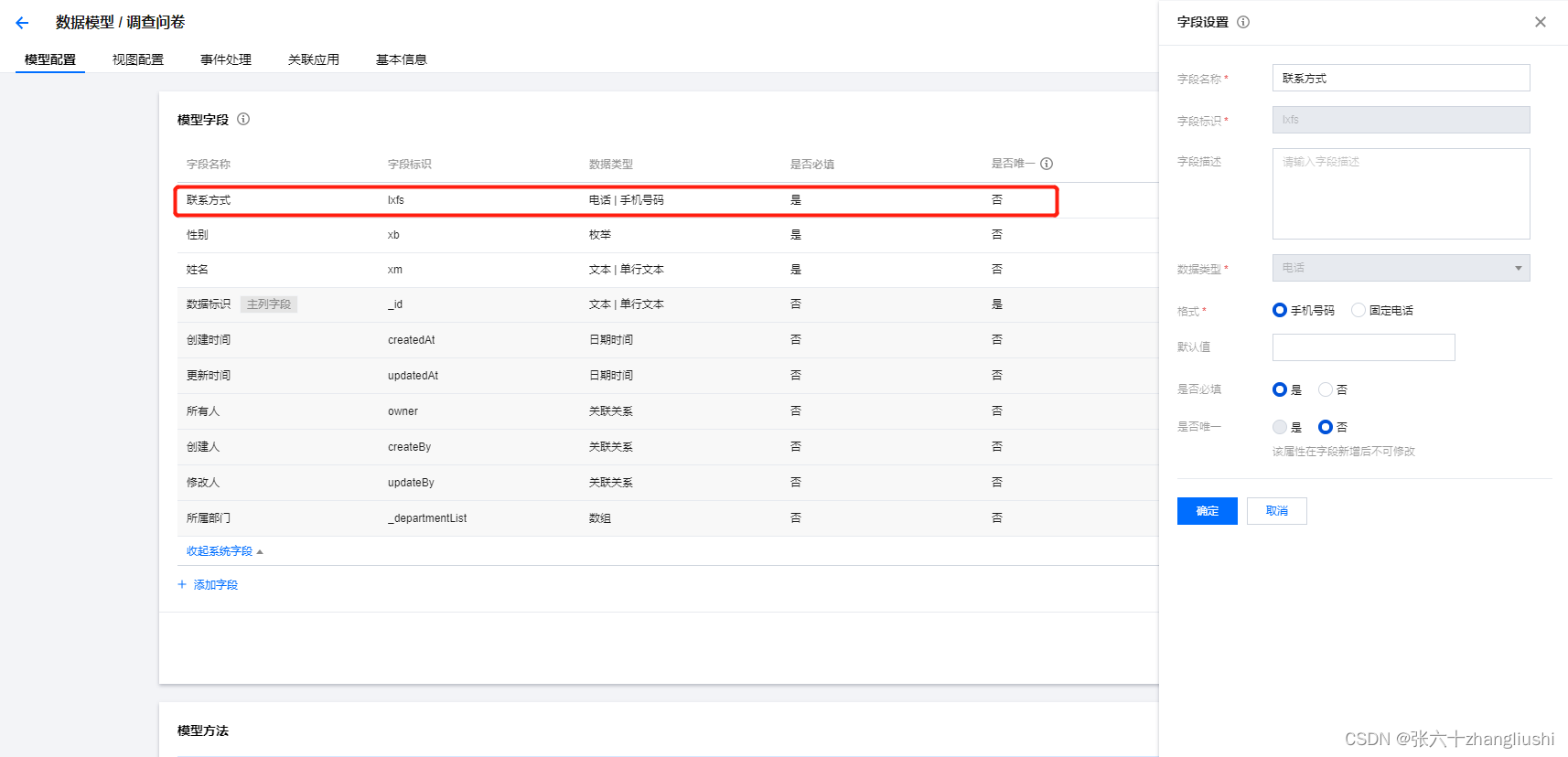Click the 数组 data type cell
The width and height of the screenshot is (1568, 757).
pos(600,518)
